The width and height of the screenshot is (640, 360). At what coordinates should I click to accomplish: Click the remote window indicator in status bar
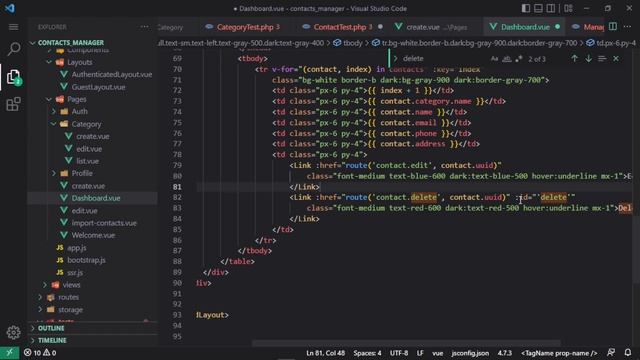(x=9, y=353)
